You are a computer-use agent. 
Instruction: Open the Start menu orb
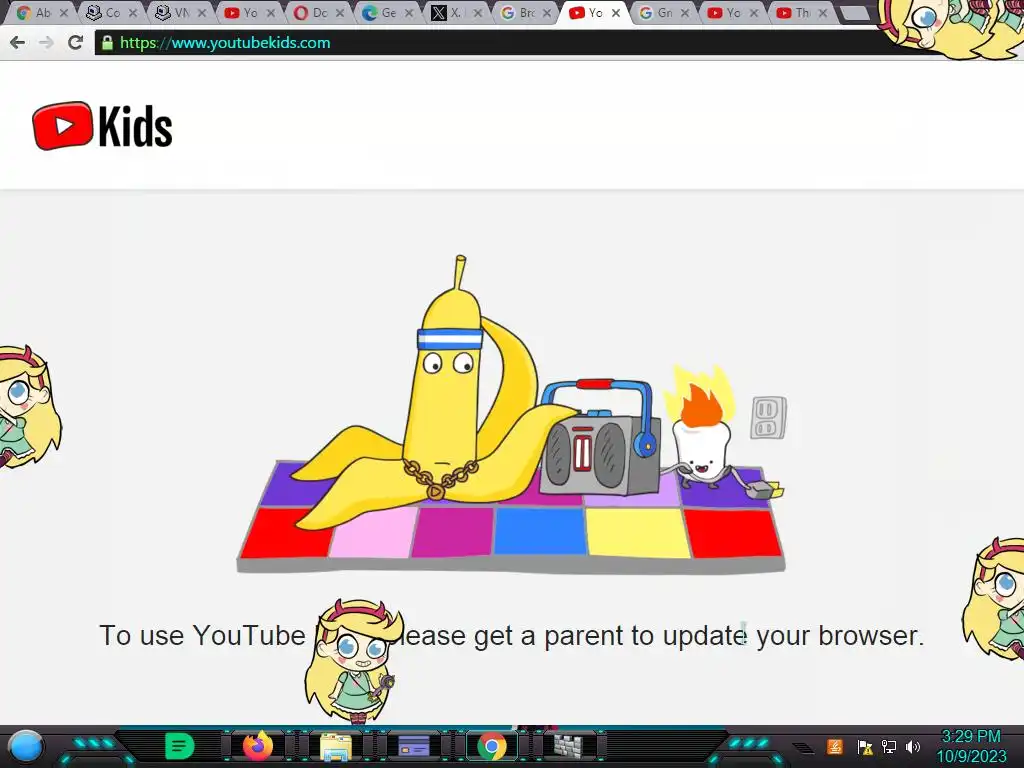click(25, 746)
